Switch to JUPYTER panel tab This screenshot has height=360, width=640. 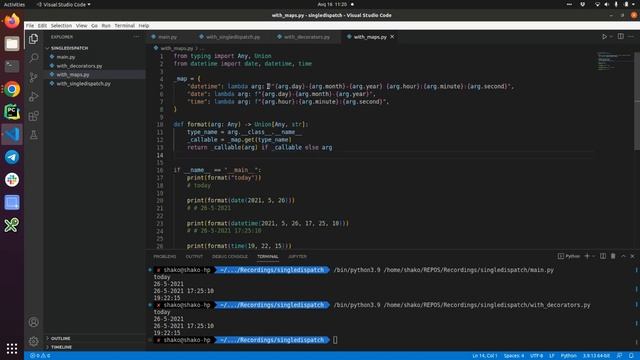tap(298, 256)
